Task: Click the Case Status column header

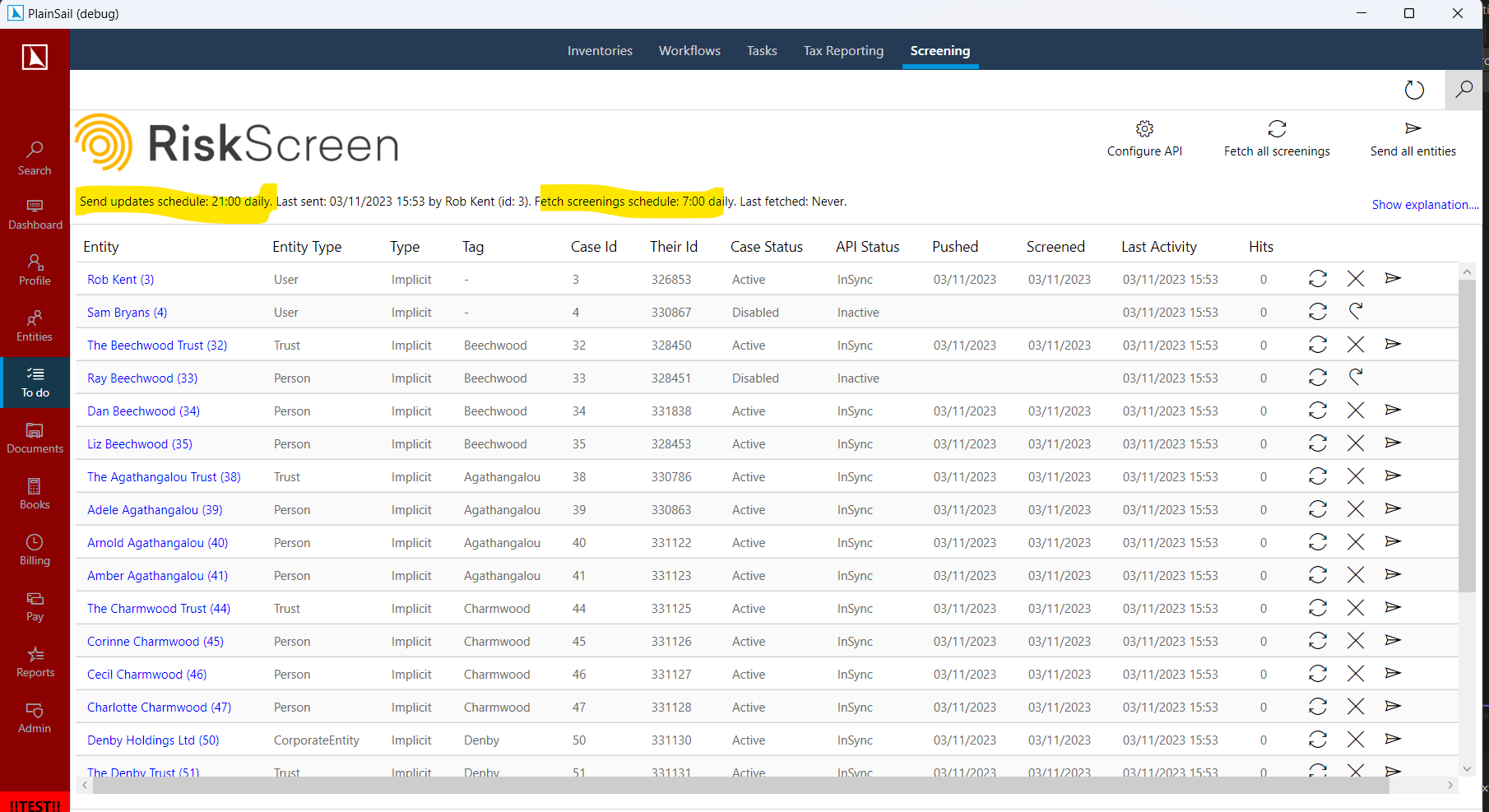Action: pos(767,247)
